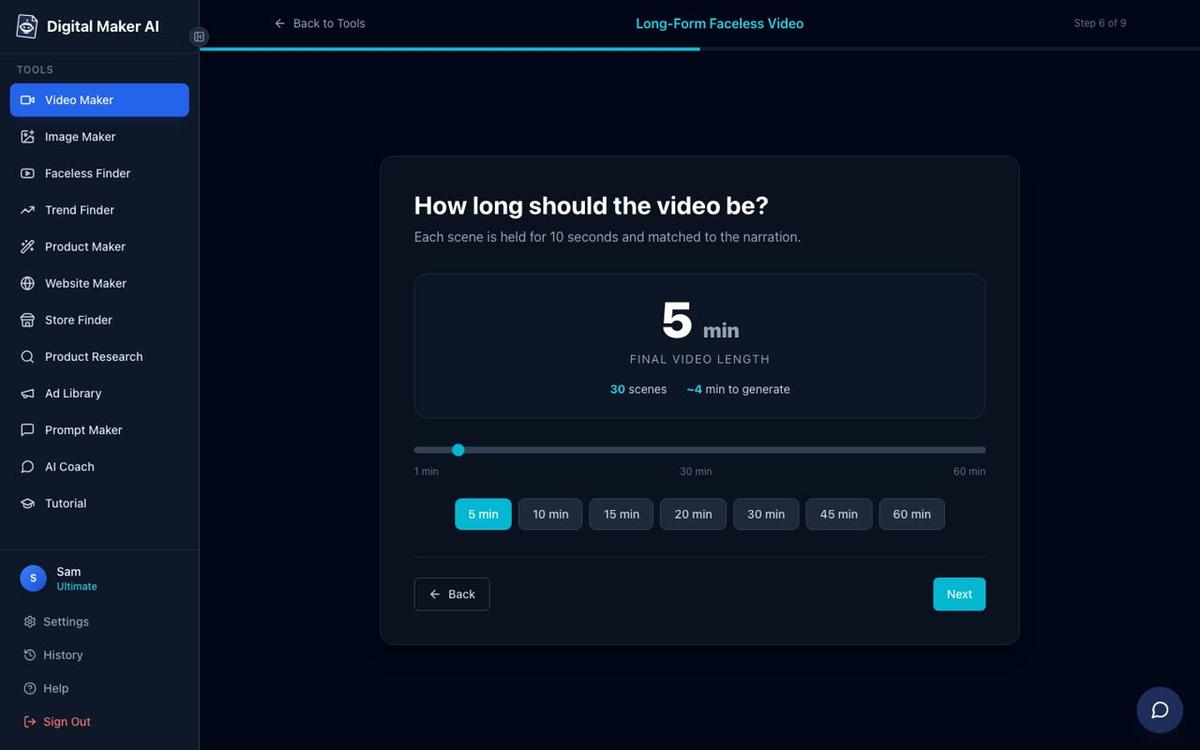Click the Prompt Maker message icon

coord(27,430)
